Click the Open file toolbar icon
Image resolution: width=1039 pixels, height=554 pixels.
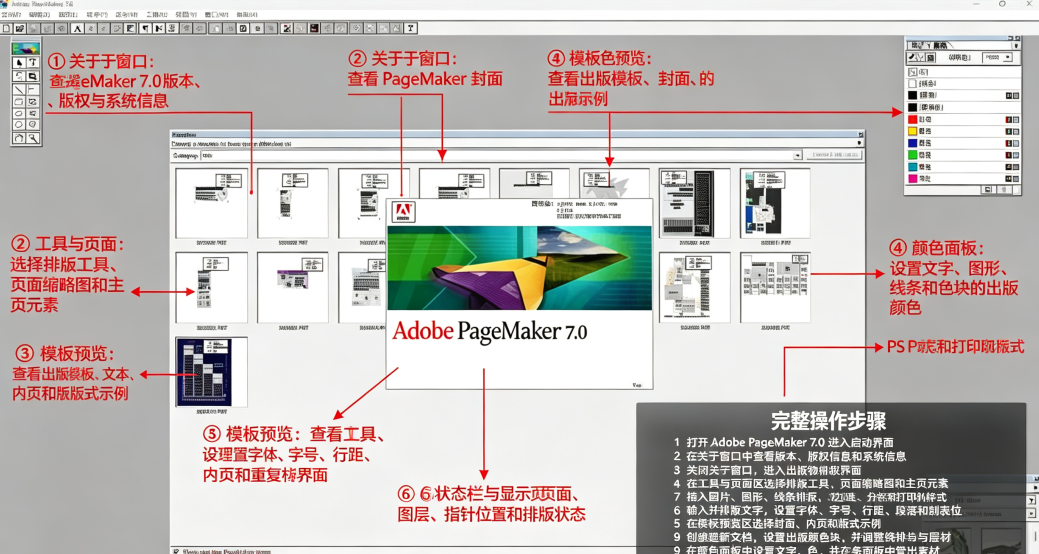point(20,28)
